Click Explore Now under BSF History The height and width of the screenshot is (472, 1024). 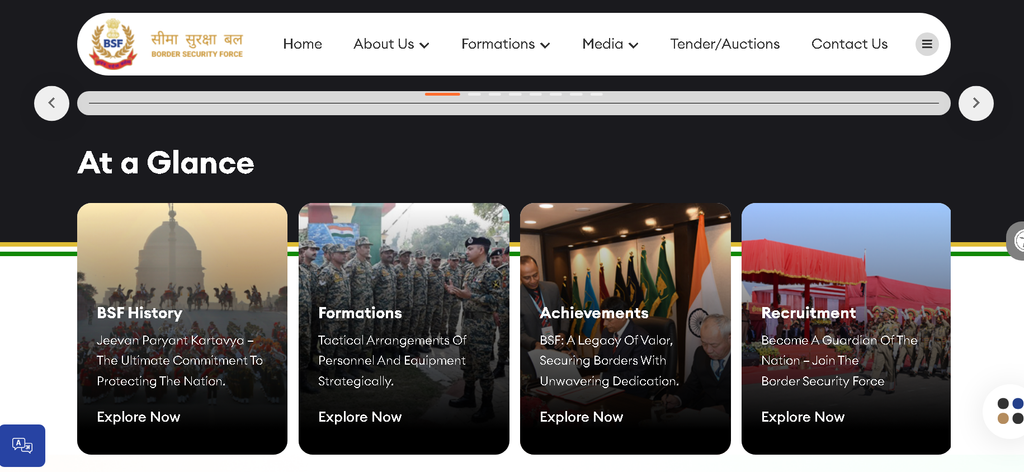138,417
